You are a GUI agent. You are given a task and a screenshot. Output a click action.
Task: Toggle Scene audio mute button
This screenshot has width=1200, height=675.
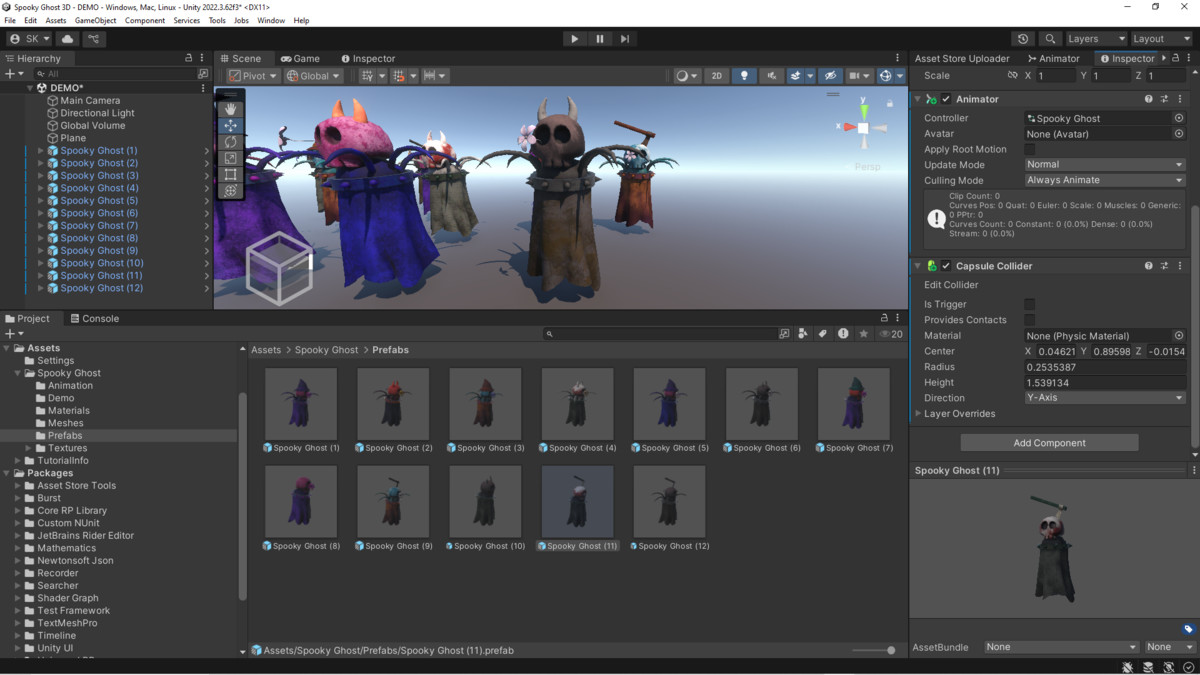(x=771, y=76)
